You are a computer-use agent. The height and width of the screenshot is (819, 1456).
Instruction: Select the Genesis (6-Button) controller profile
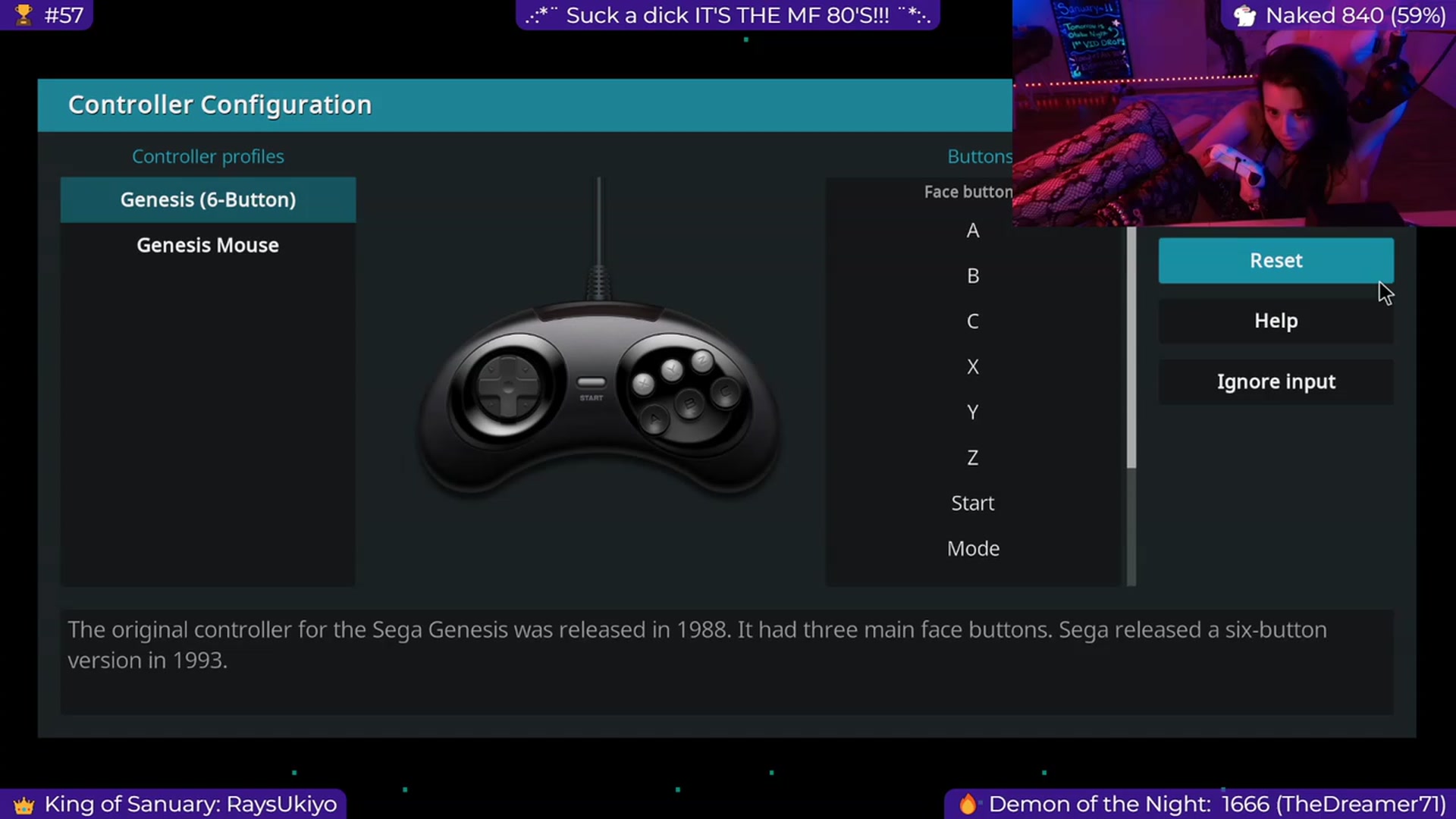[x=208, y=199]
